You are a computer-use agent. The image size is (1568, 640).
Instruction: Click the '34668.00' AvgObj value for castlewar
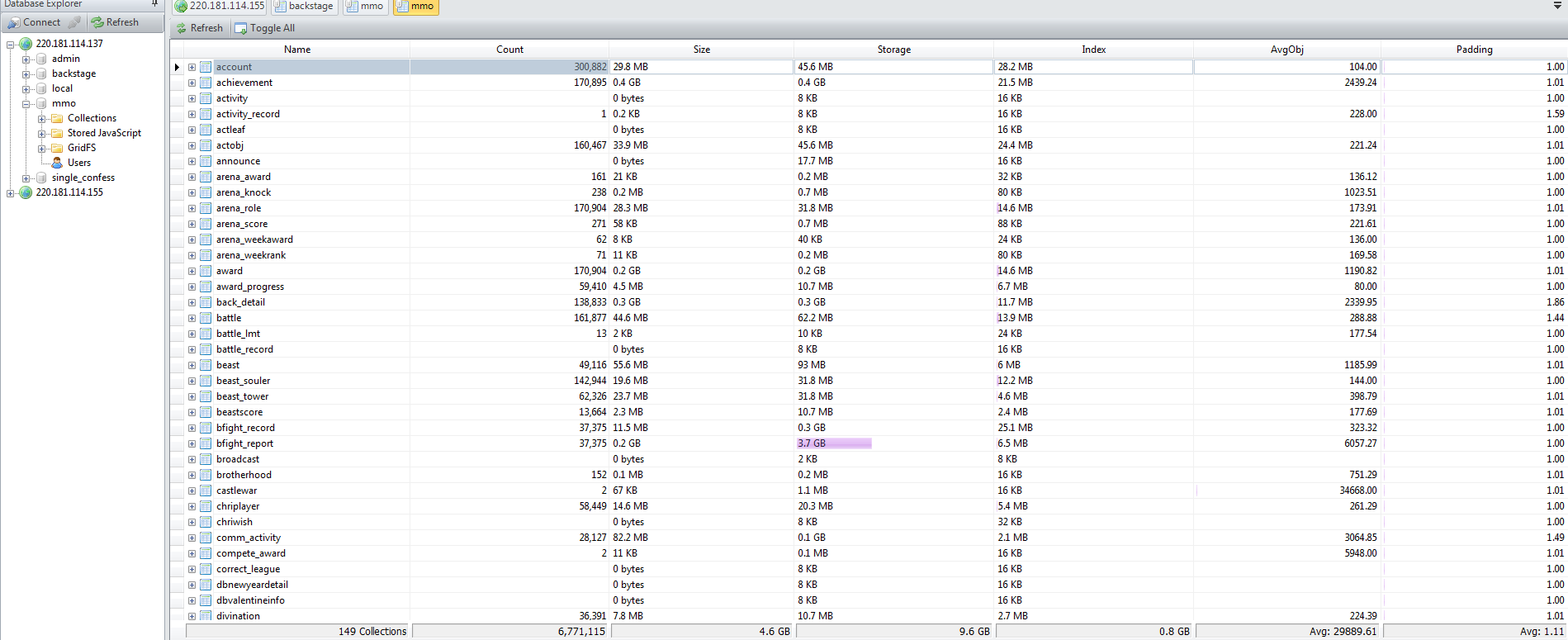click(1357, 491)
